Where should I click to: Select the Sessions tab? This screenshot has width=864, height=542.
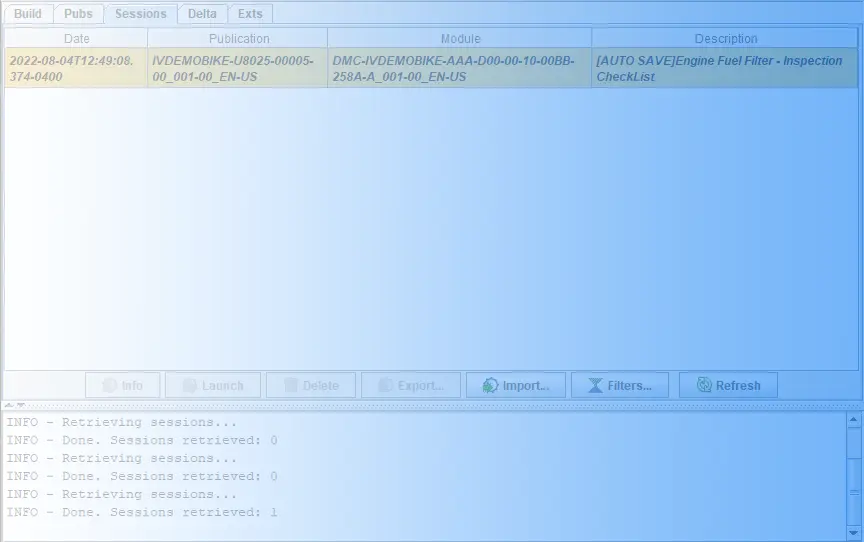(141, 14)
